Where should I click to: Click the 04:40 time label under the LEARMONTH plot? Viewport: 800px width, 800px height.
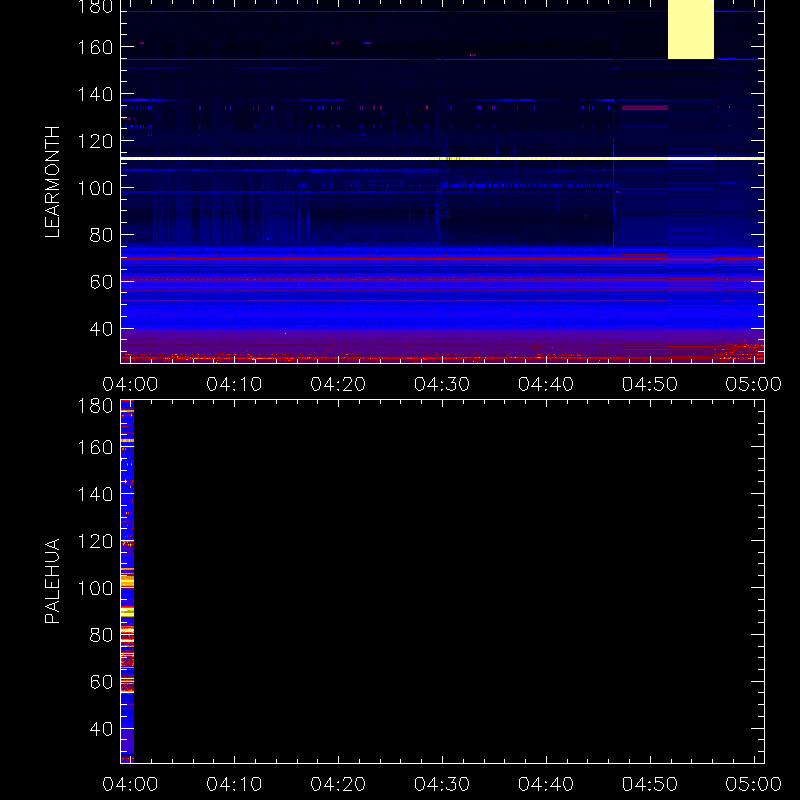coord(546,384)
